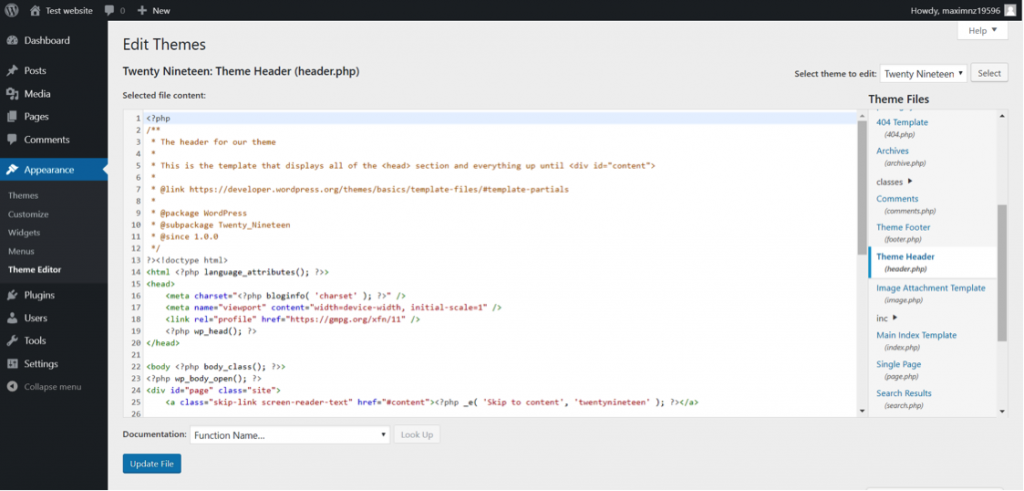Open the Theme Footer file link
Viewport: 1024px width, 491px height.
click(x=903, y=227)
